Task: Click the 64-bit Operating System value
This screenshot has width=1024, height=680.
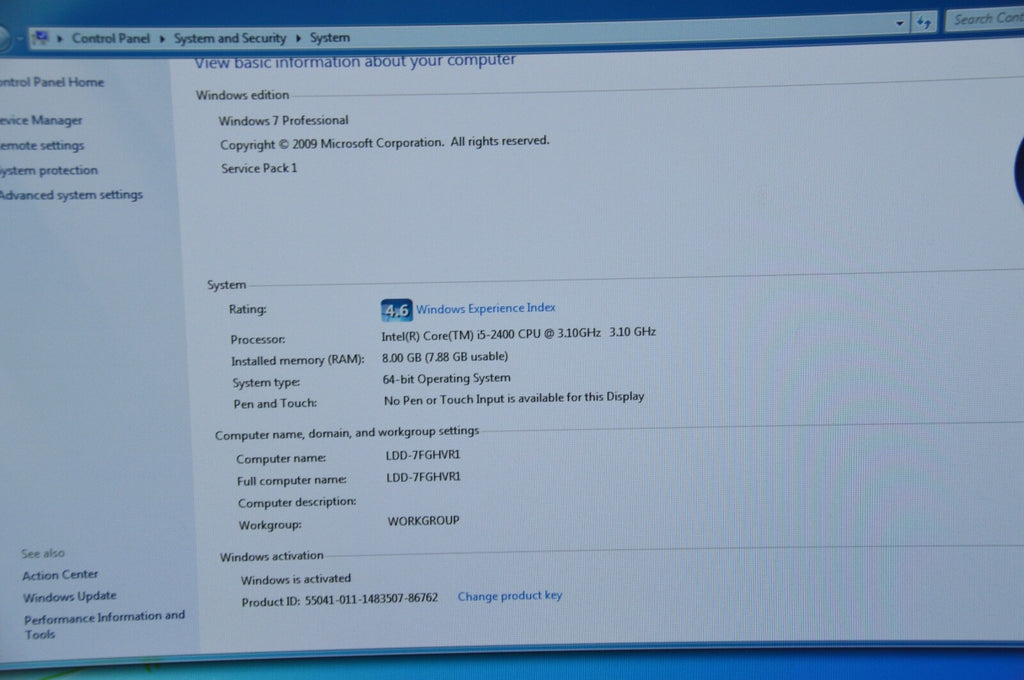Action: (447, 379)
